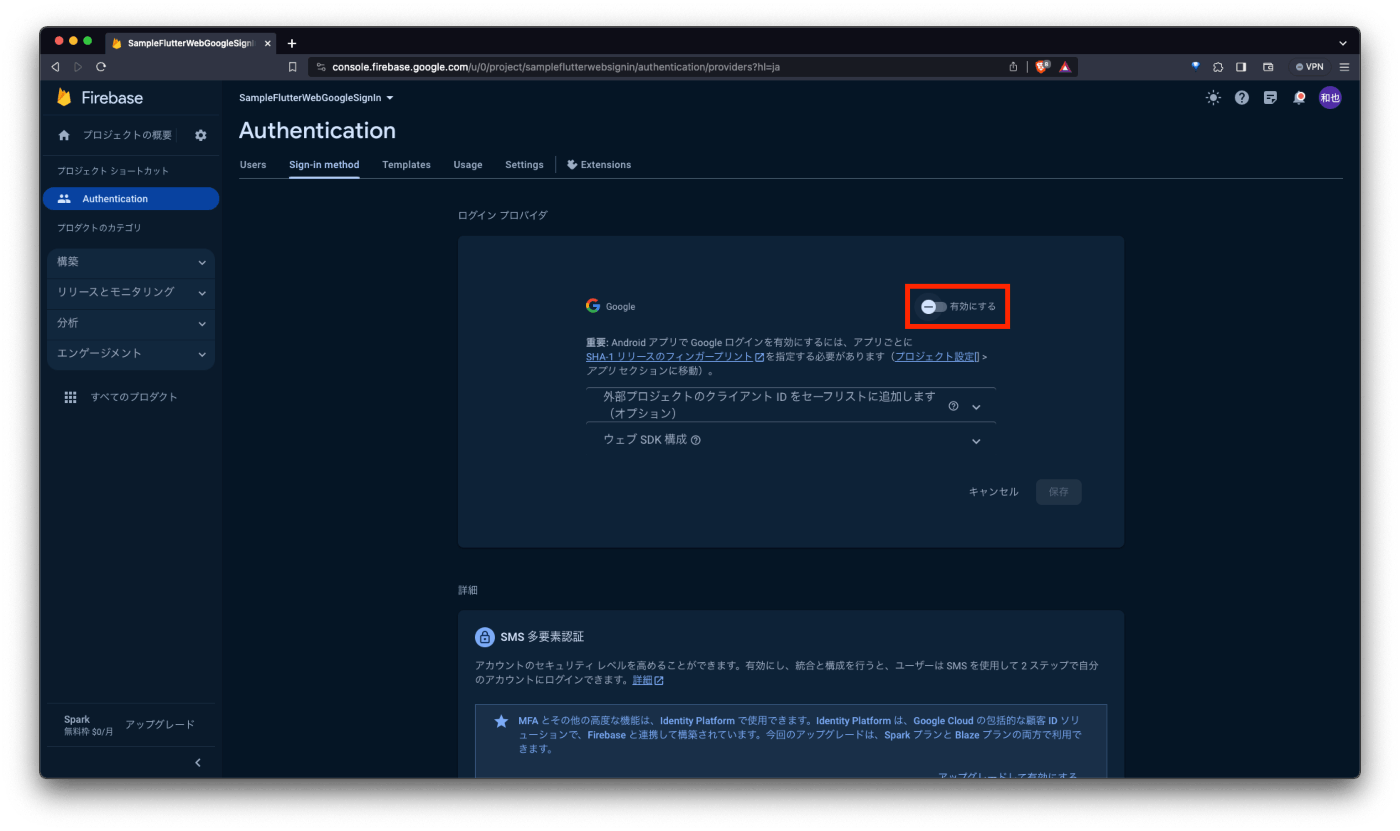Click プロジェクト ショートカット heading
The width and height of the screenshot is (1400, 831).
(x=113, y=171)
